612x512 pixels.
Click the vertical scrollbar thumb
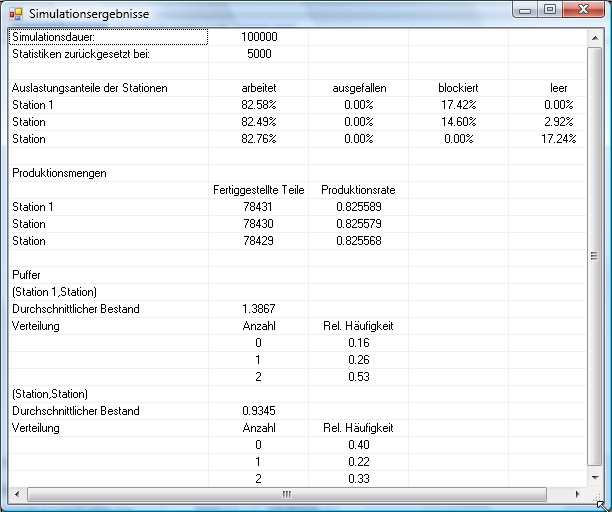click(x=595, y=255)
